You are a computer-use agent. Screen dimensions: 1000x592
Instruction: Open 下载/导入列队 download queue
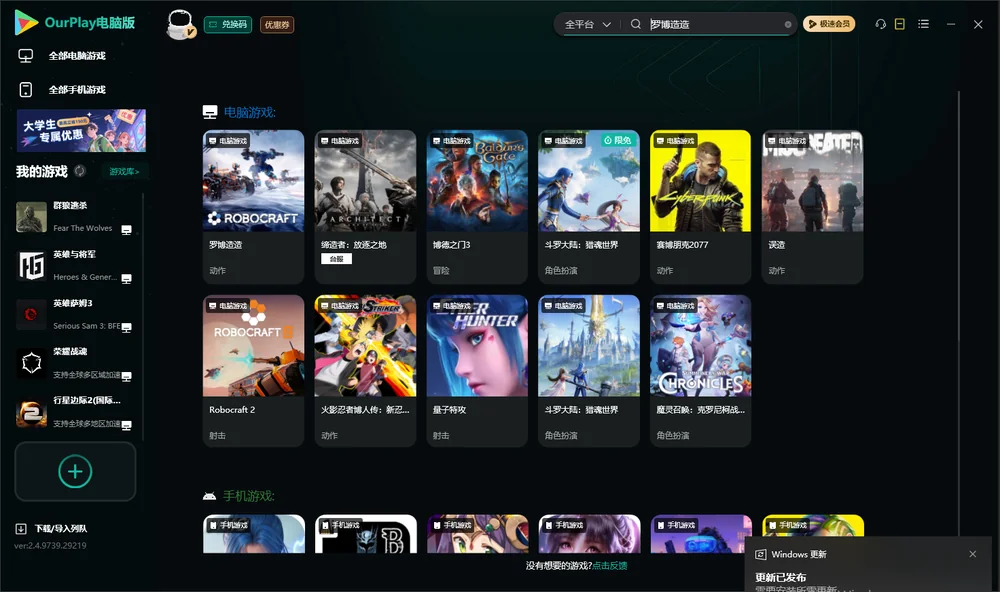(x=61, y=529)
